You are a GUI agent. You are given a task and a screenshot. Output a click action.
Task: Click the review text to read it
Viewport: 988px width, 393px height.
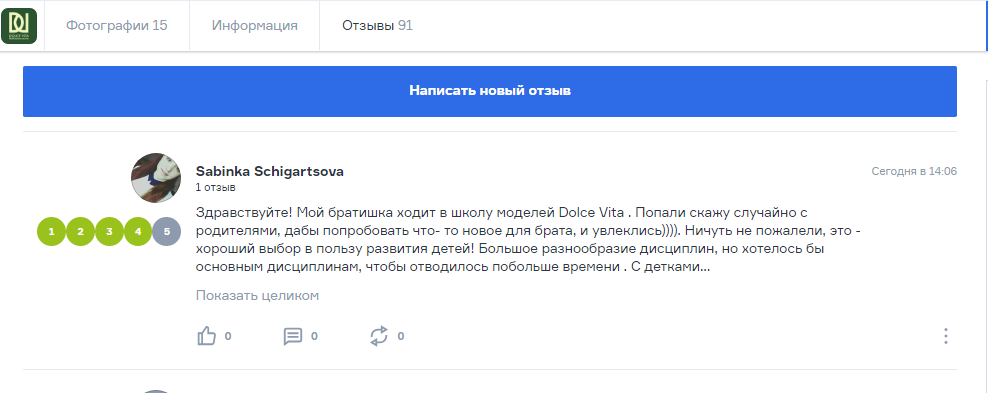coord(528,240)
